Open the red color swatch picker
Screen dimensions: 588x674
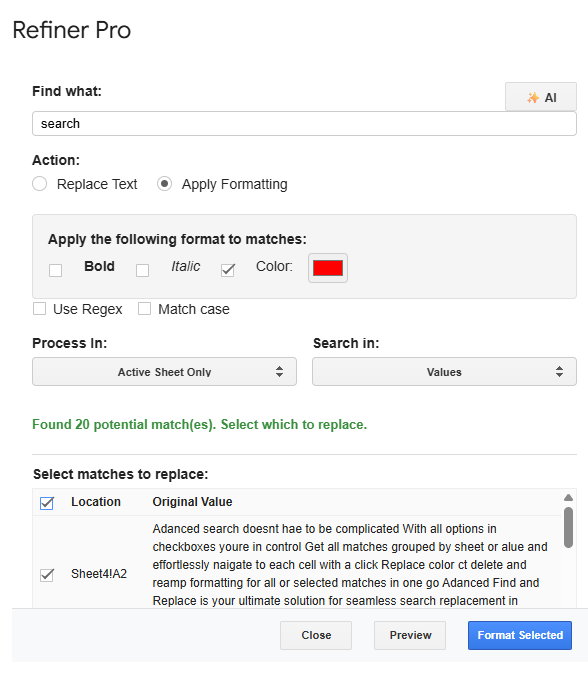point(328,268)
